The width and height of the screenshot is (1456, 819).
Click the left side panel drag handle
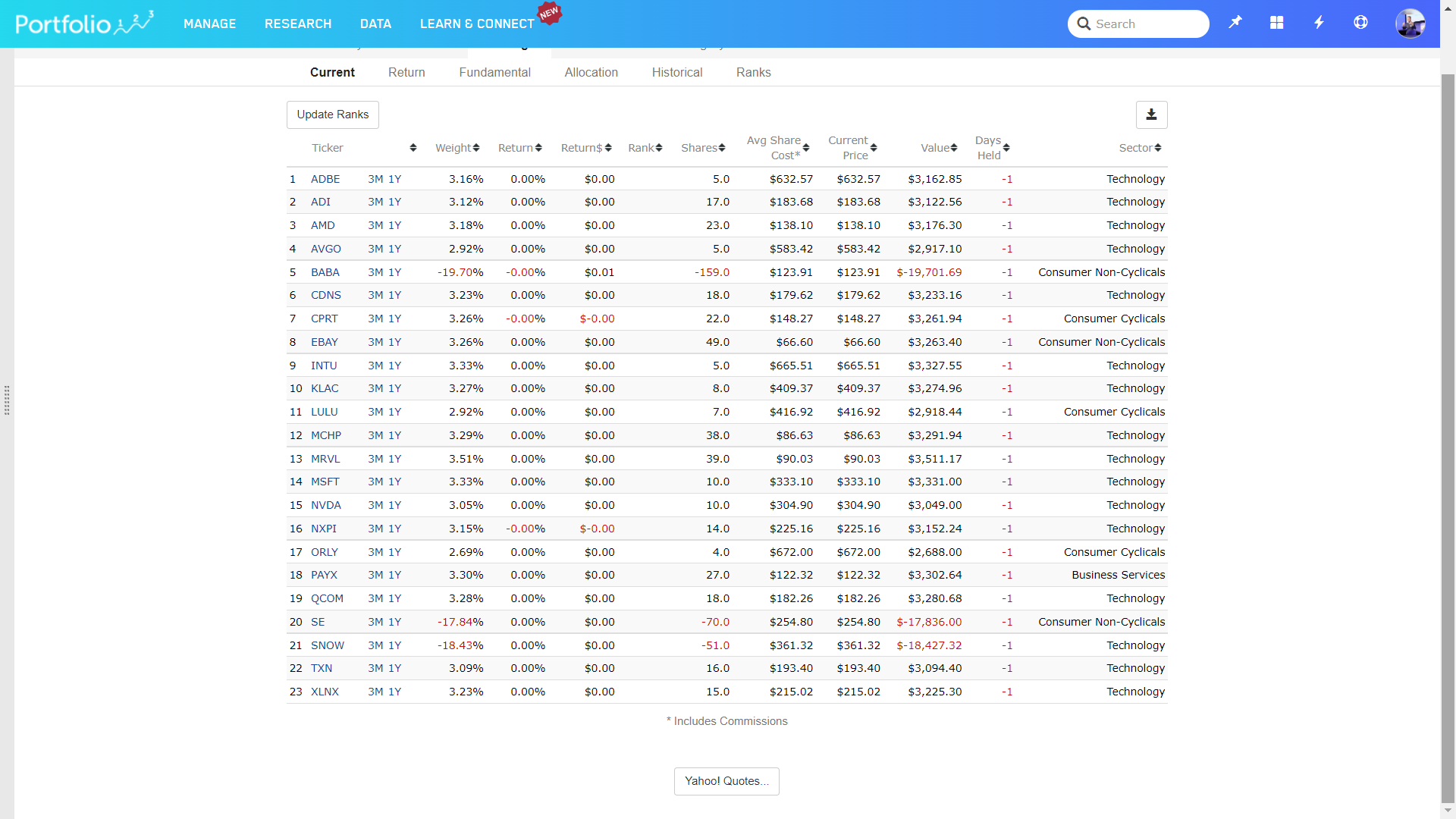point(7,400)
